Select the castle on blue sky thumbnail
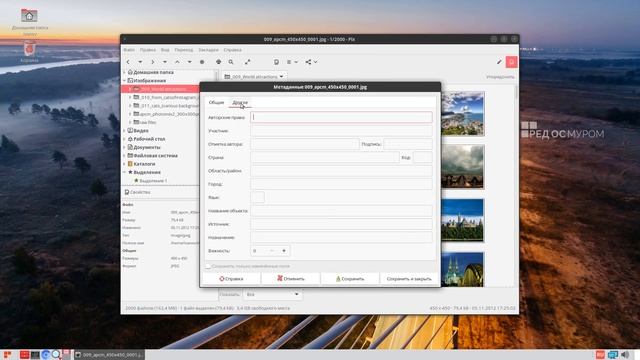640x360 pixels. click(x=462, y=220)
